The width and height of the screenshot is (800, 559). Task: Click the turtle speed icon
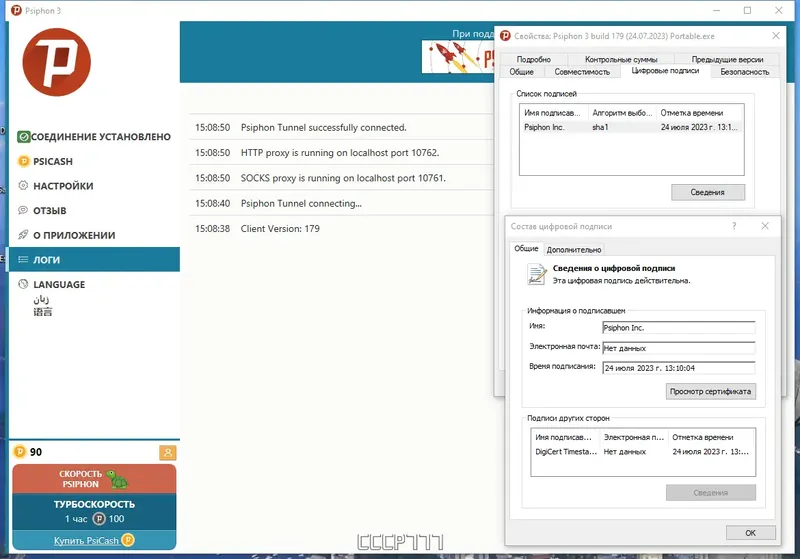(x=118, y=479)
